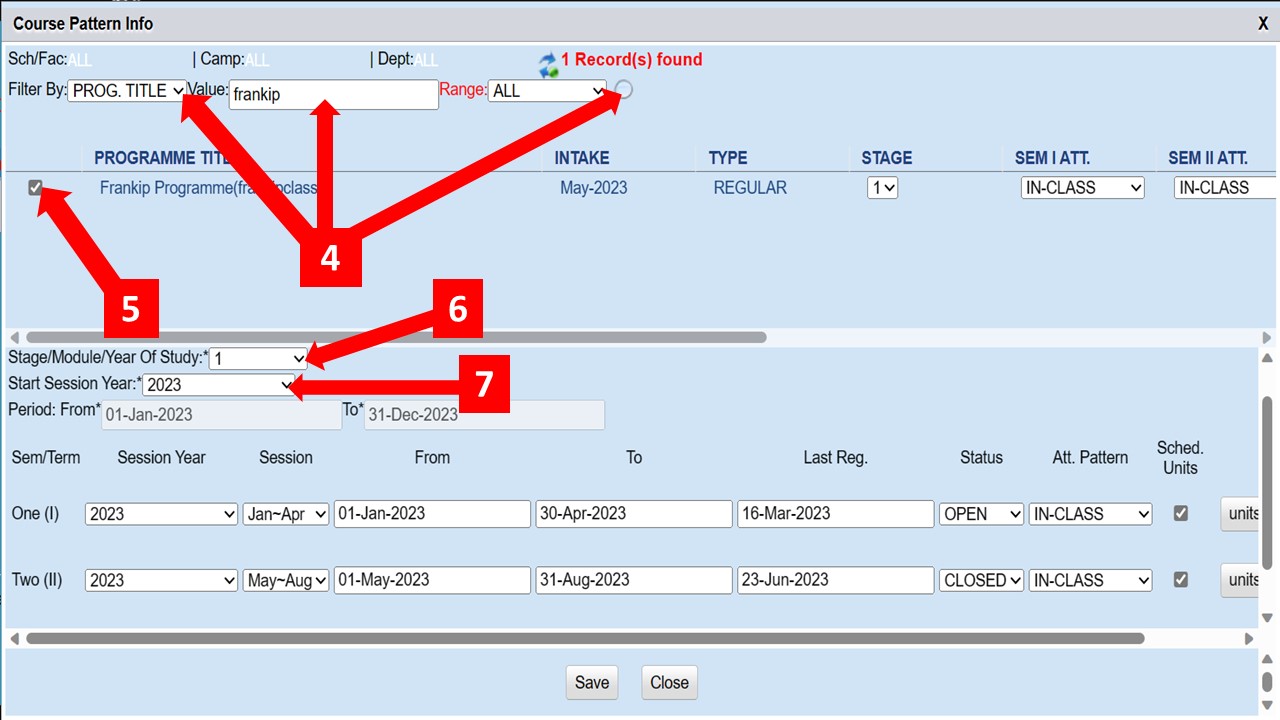This screenshot has height=720, width=1280.
Task: Open the Filter By PROG. TITLE dropdown
Action: tap(127, 91)
